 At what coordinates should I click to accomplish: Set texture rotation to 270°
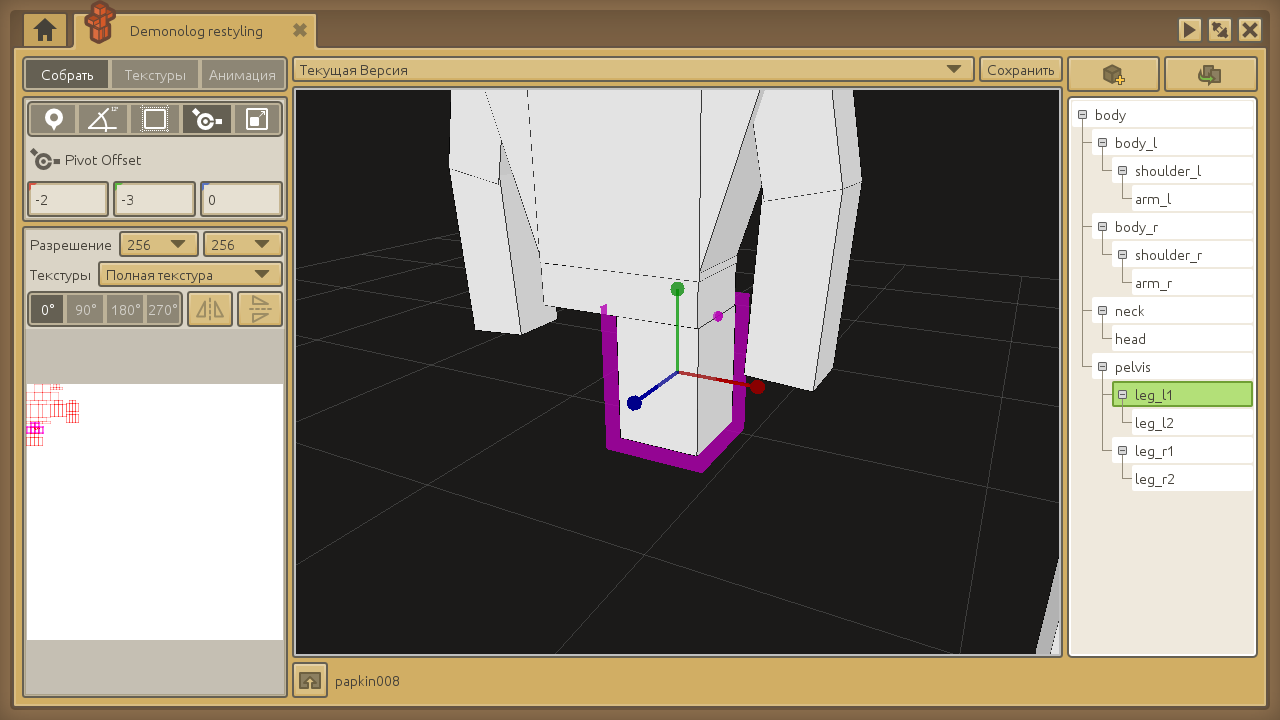click(162, 310)
